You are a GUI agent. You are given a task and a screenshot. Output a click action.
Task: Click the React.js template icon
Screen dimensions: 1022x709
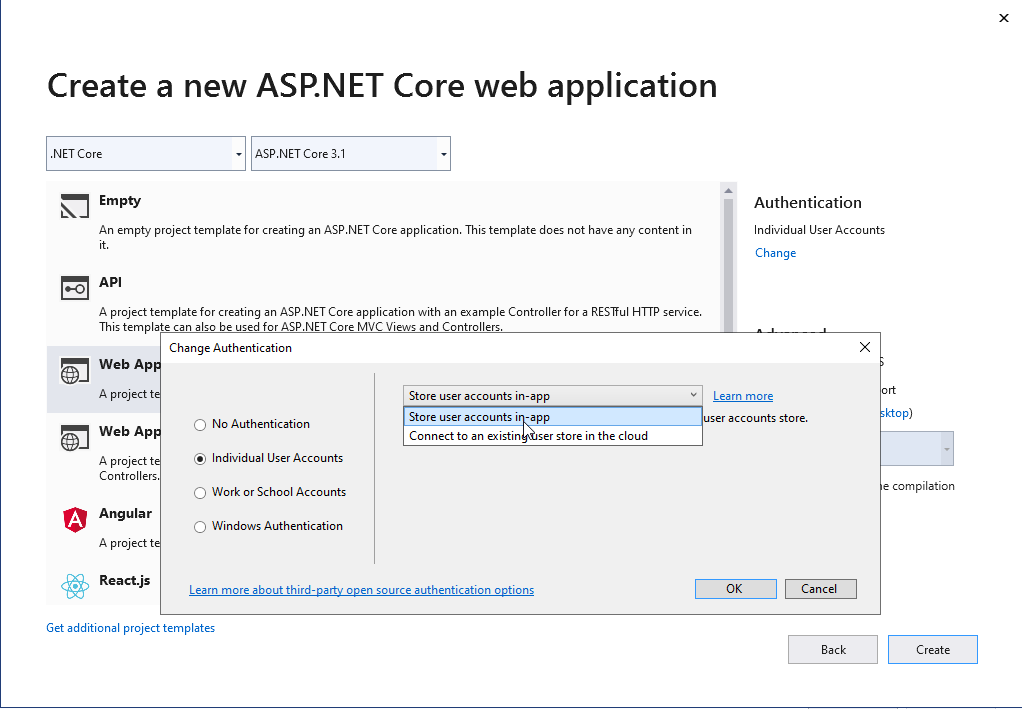pos(76,586)
